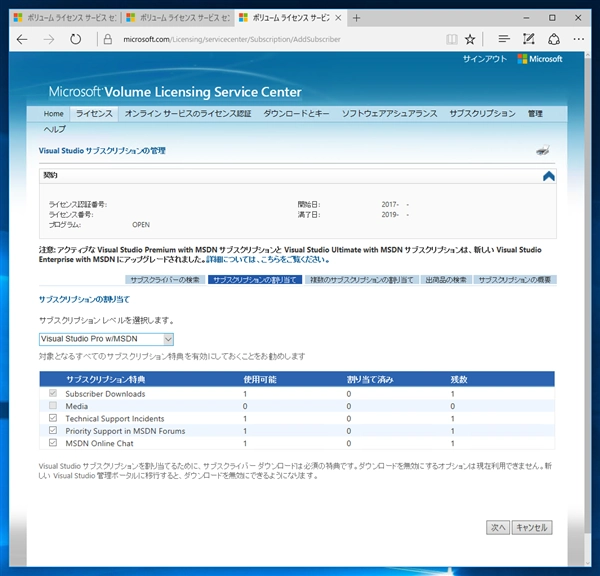600x576 pixels.
Task: Switch to the second browser tab
Action: (178, 18)
